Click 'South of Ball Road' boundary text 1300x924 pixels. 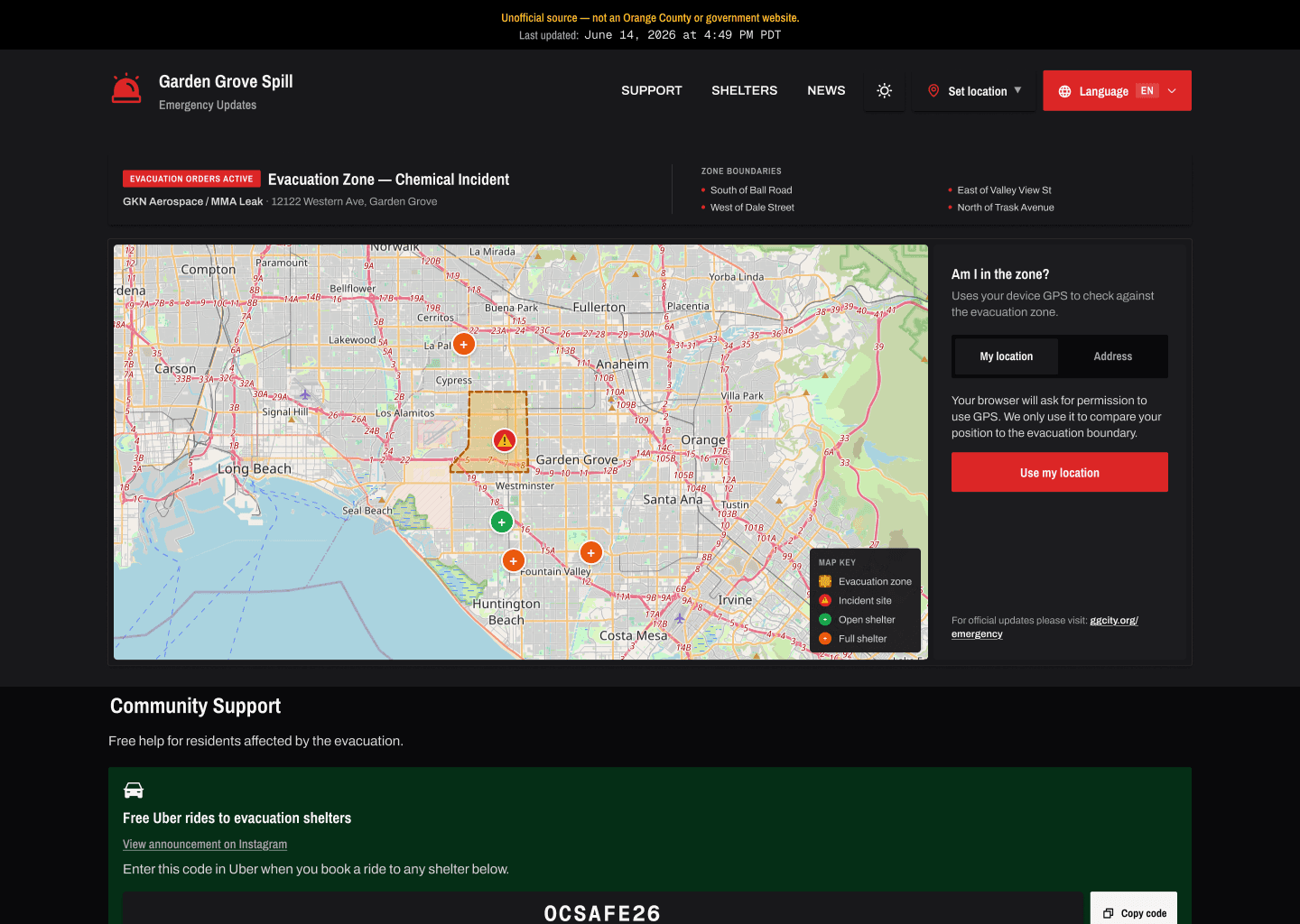click(751, 189)
